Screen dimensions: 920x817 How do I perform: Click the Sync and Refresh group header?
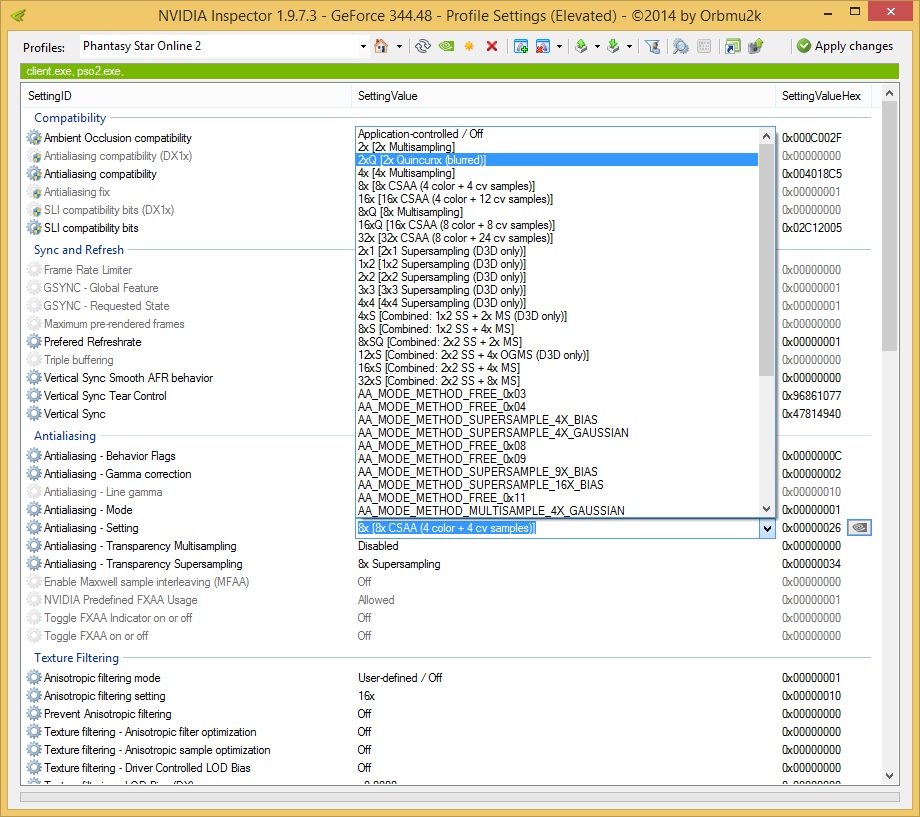pyautogui.click(x=79, y=250)
